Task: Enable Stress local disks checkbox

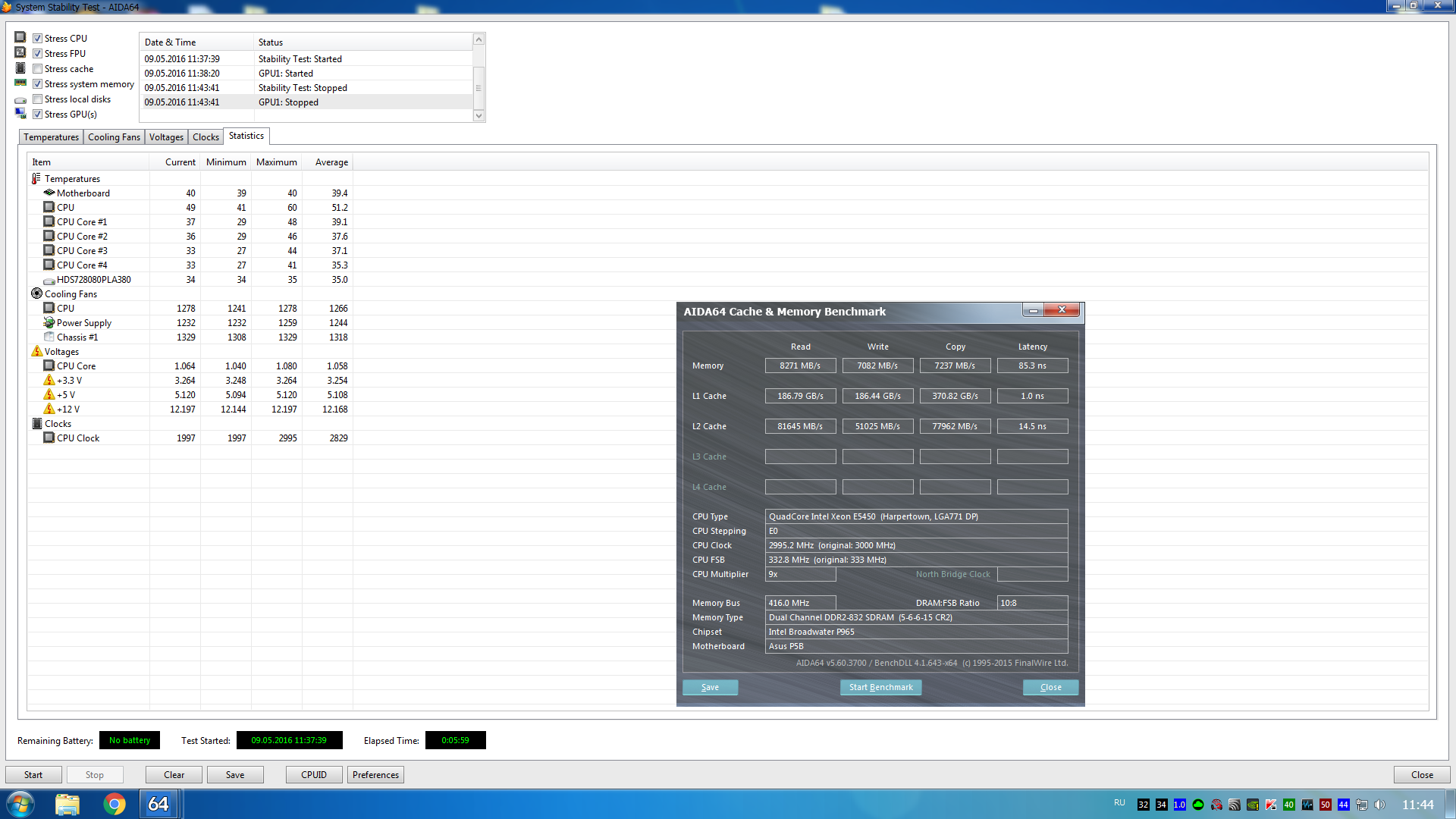Action: point(37,99)
